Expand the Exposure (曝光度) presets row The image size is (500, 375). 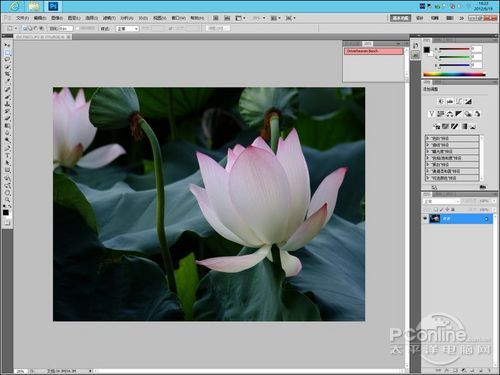428,151
